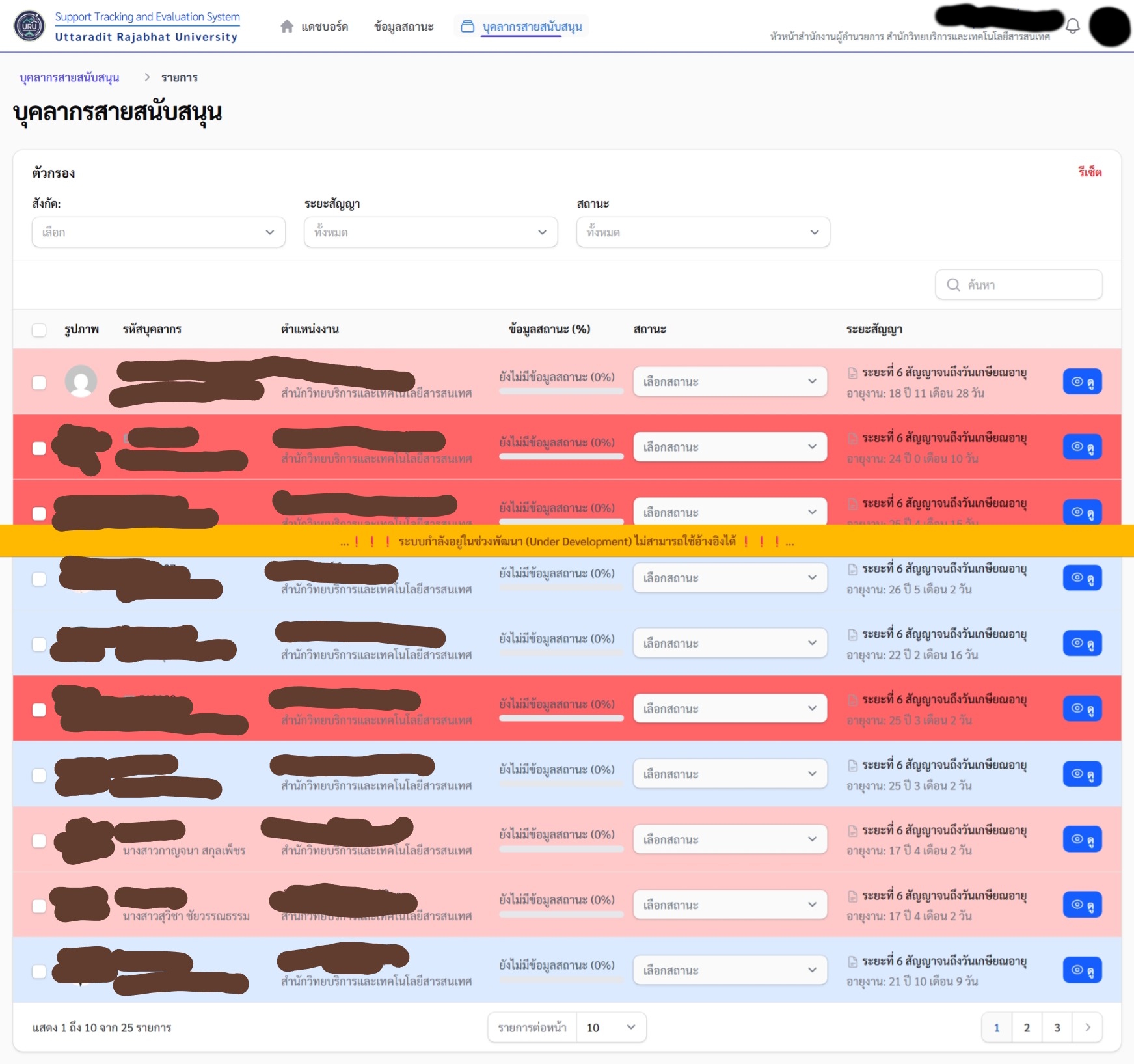Open the ข้อมูลสถานะ menu item

[x=403, y=27]
